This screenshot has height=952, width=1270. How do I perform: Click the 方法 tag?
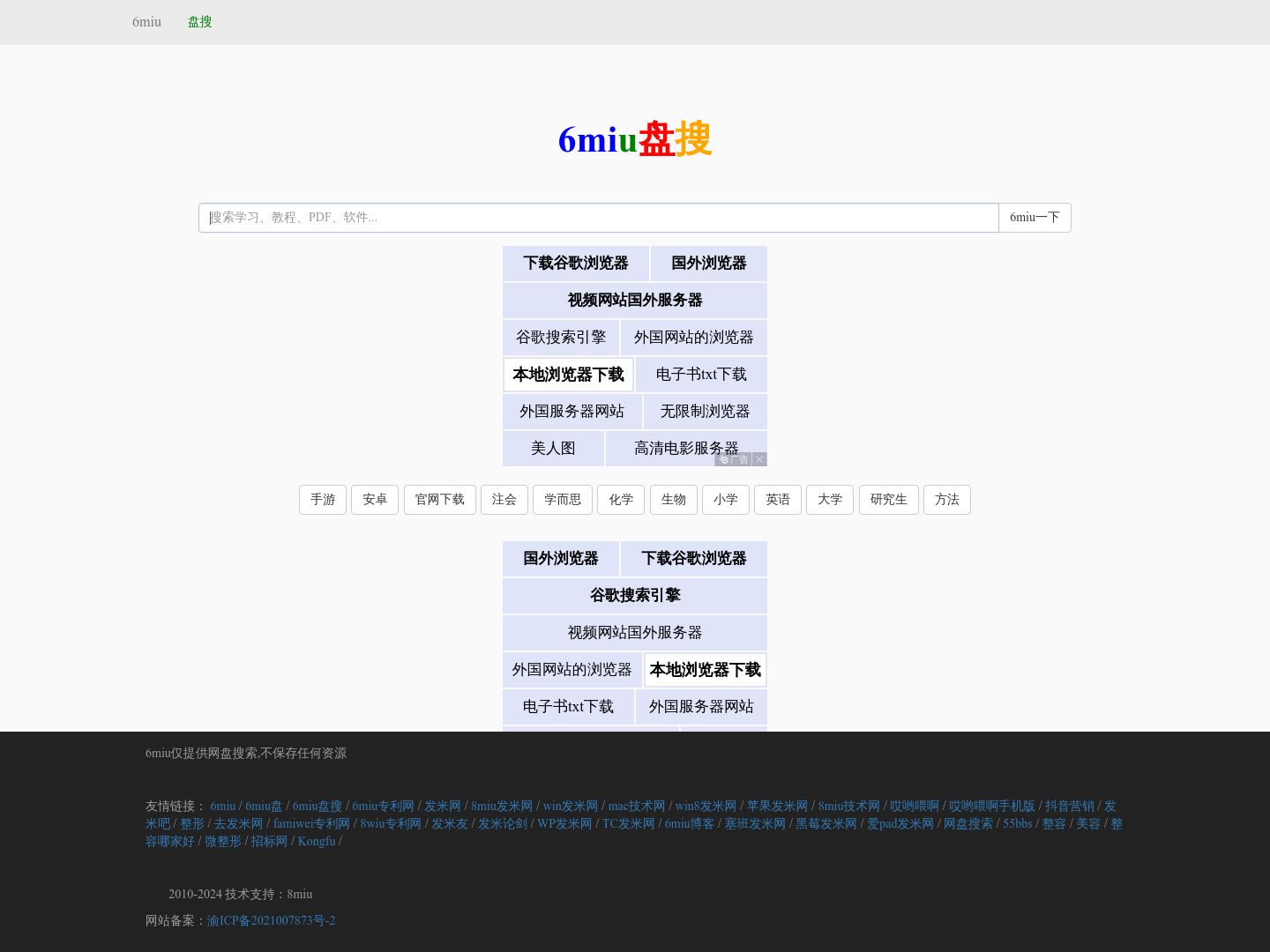pyautogui.click(x=947, y=500)
